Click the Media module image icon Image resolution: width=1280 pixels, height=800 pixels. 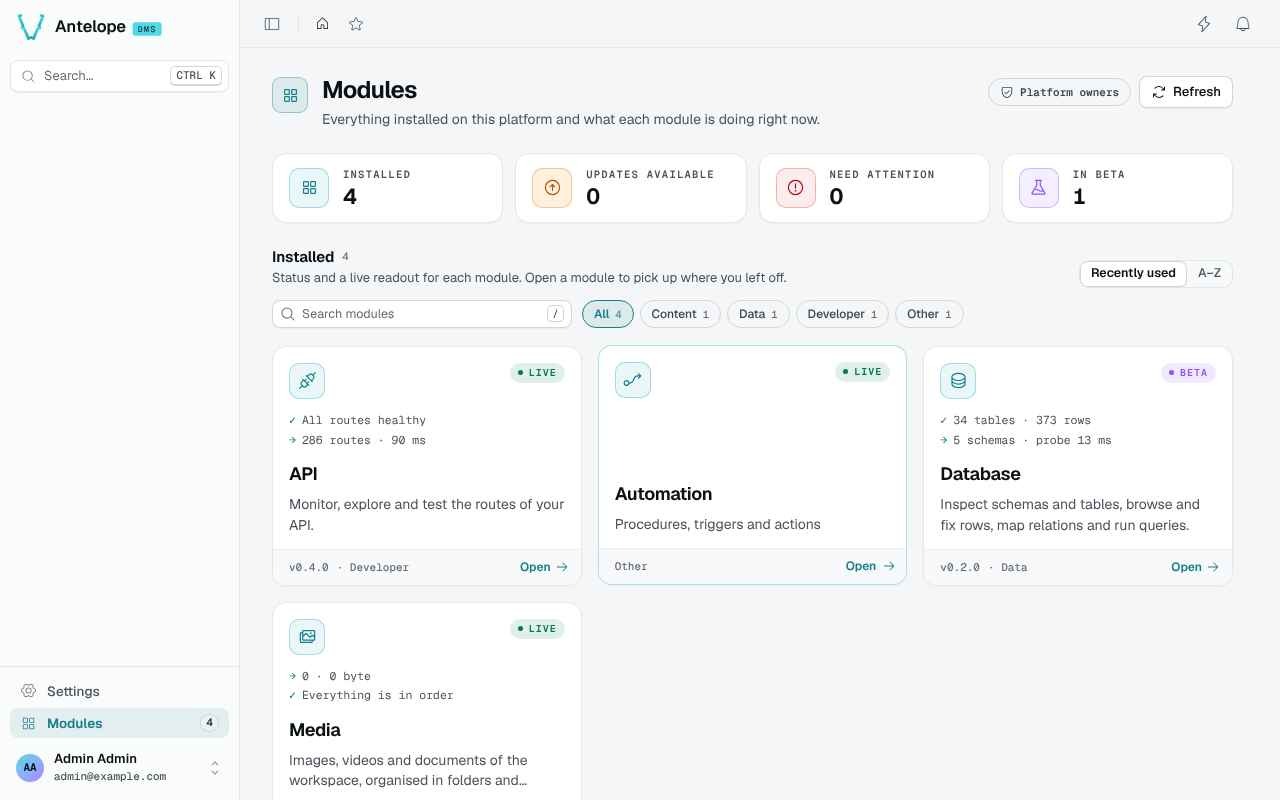(307, 636)
